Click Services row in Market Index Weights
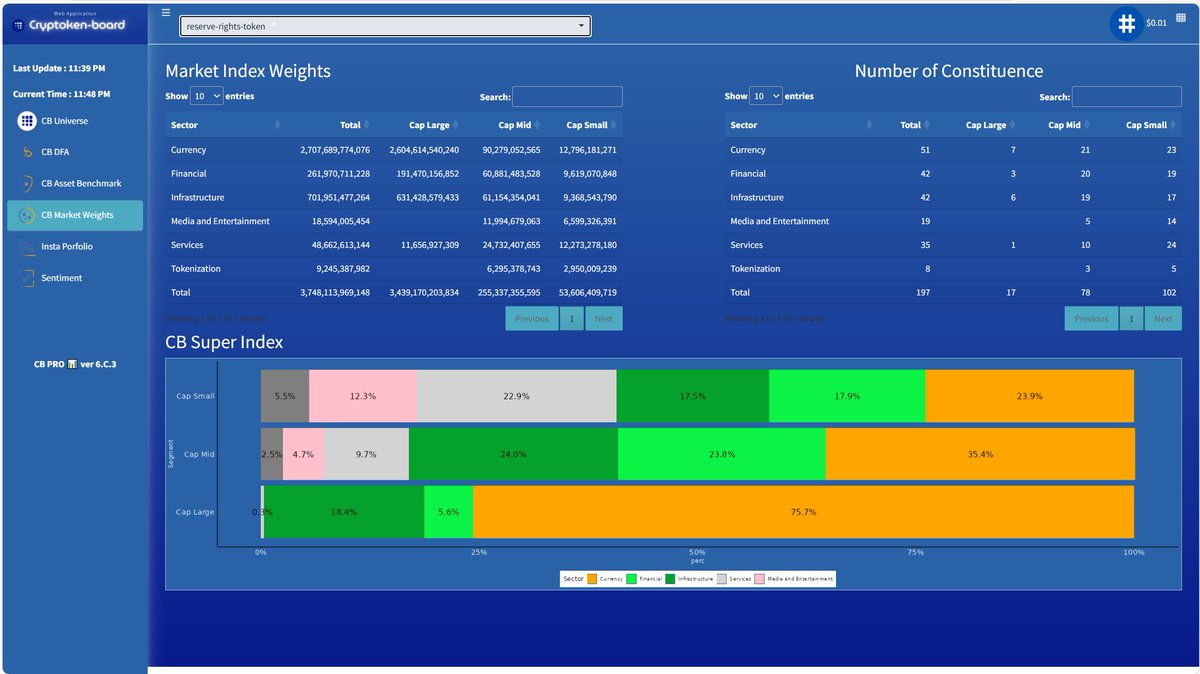The width and height of the screenshot is (1200, 674). pos(394,245)
